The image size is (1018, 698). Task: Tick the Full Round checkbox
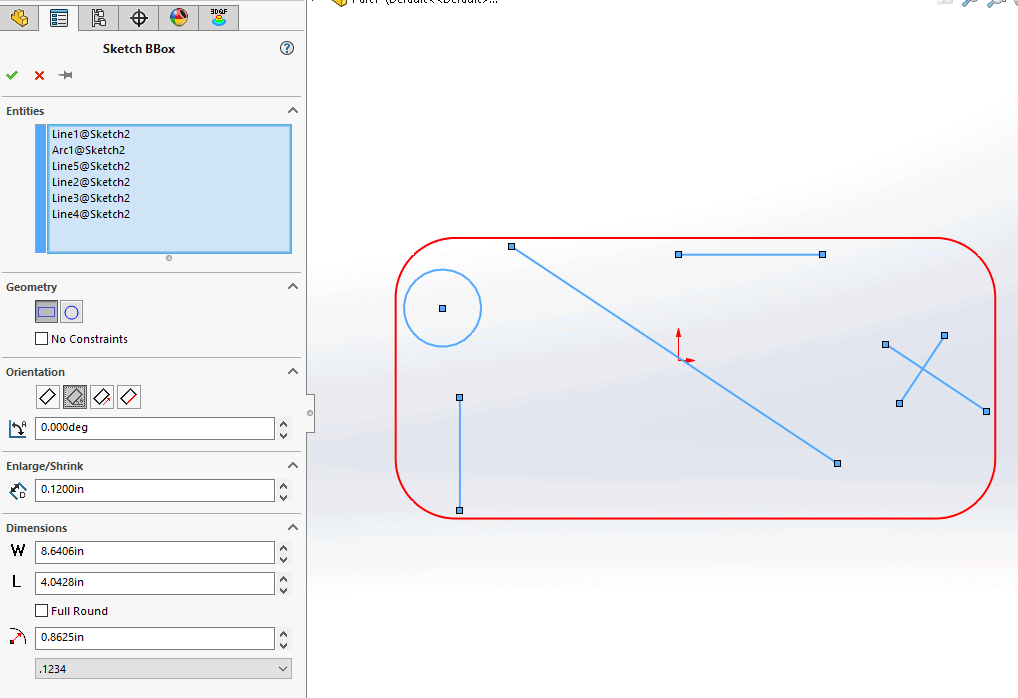tap(42, 611)
